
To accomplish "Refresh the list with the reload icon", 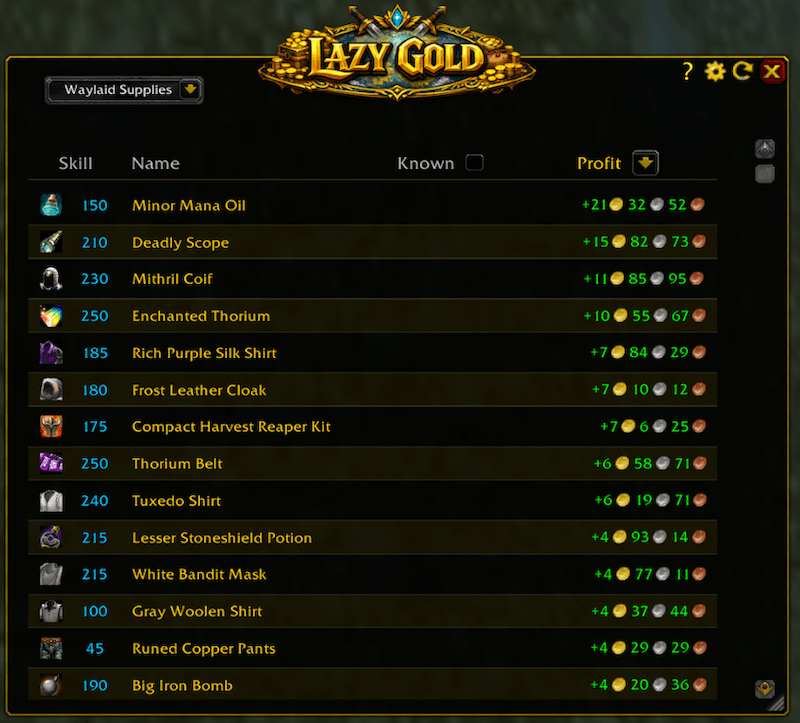I will [742, 71].
